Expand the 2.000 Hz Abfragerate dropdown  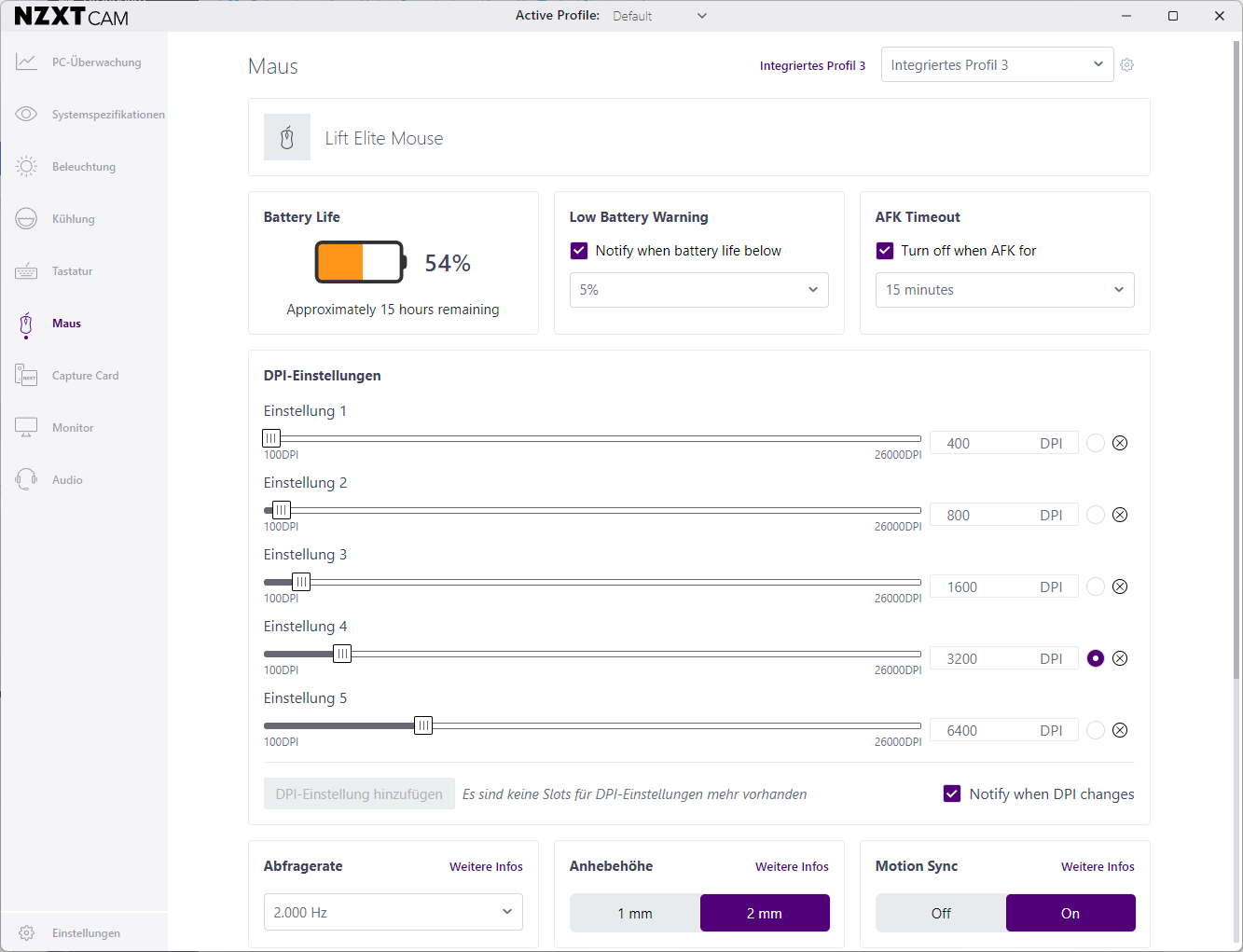pyautogui.click(x=393, y=912)
